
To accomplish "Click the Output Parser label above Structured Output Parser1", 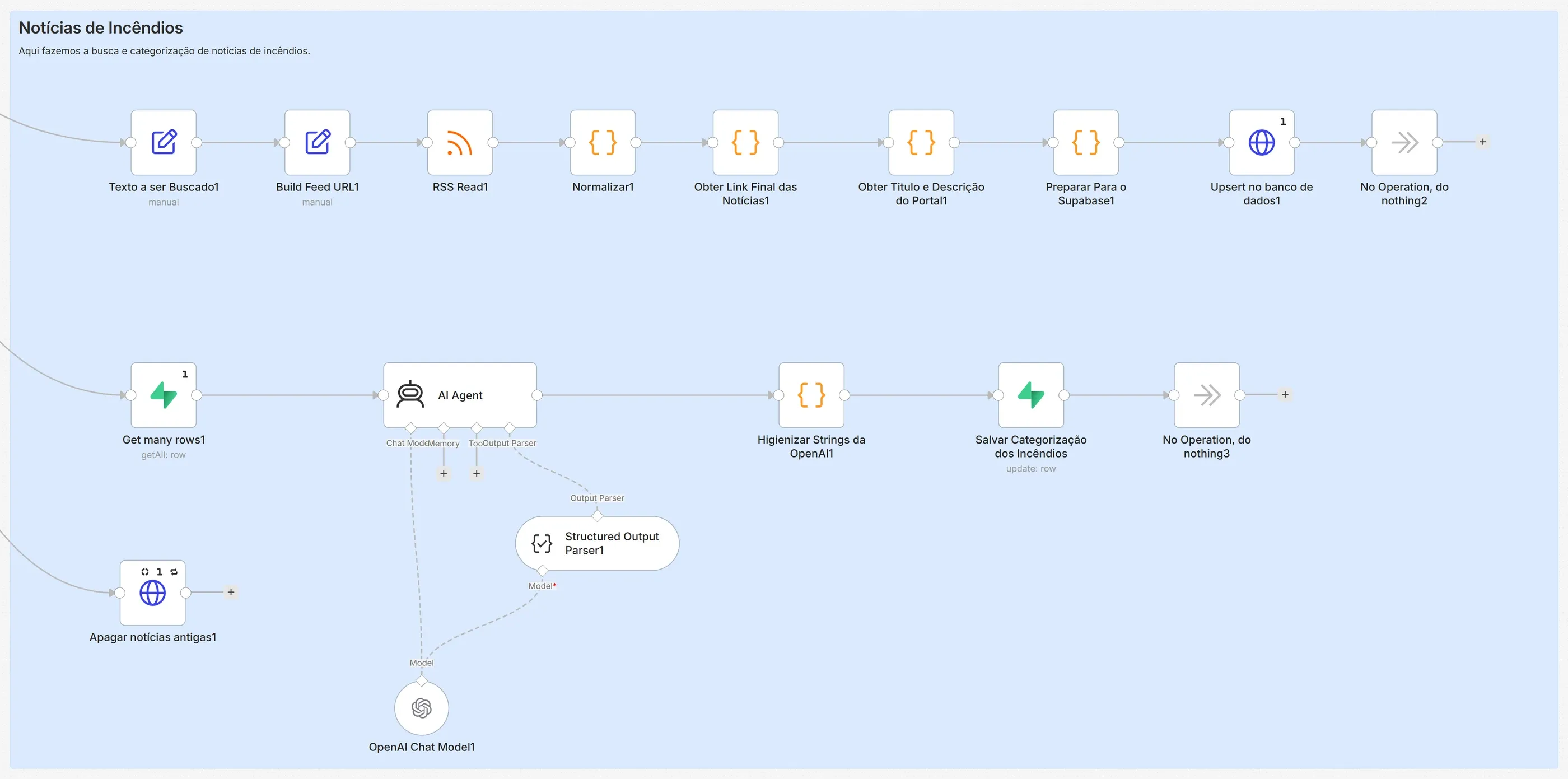I will (597, 498).
